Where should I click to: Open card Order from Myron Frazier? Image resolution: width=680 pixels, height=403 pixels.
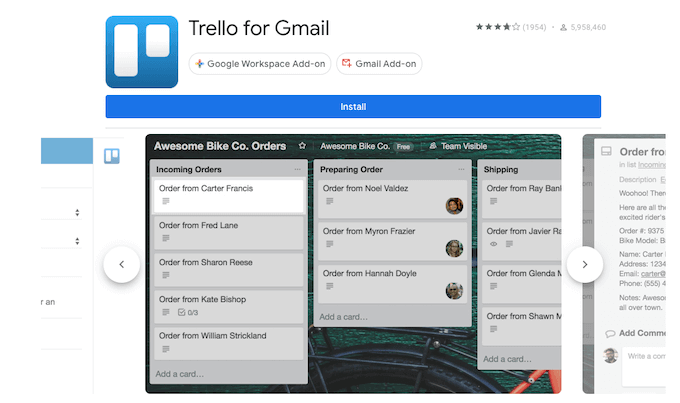click(392, 241)
